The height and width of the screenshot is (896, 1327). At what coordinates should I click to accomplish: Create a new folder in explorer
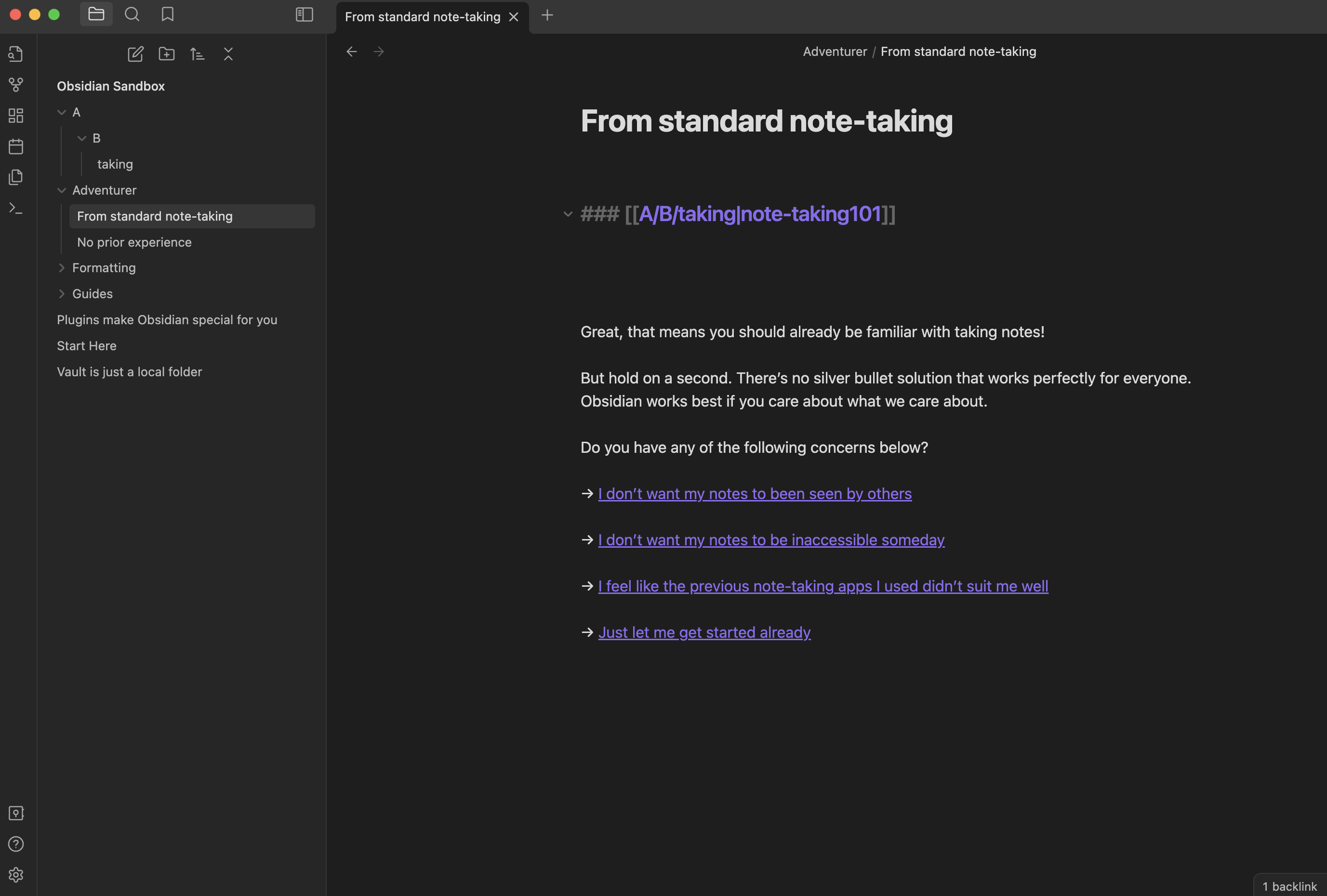166,54
